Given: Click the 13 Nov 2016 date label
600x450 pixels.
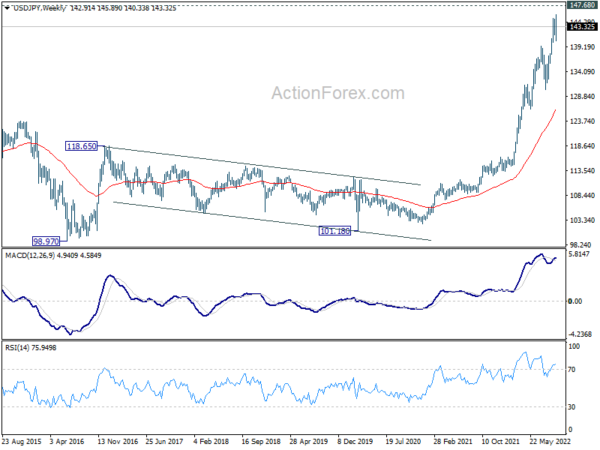Looking at the screenshot, I should (x=117, y=442).
